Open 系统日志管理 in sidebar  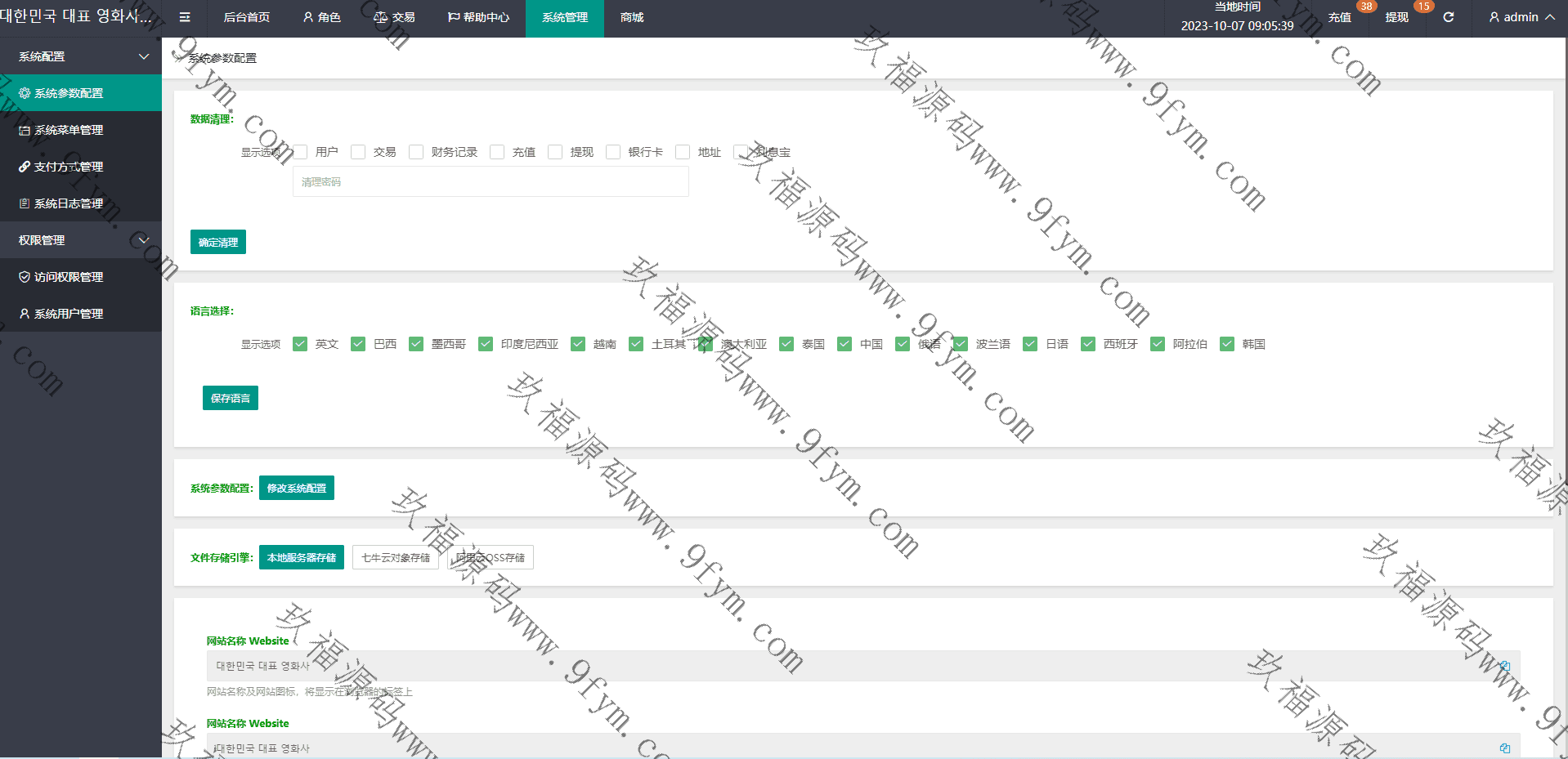tap(69, 203)
